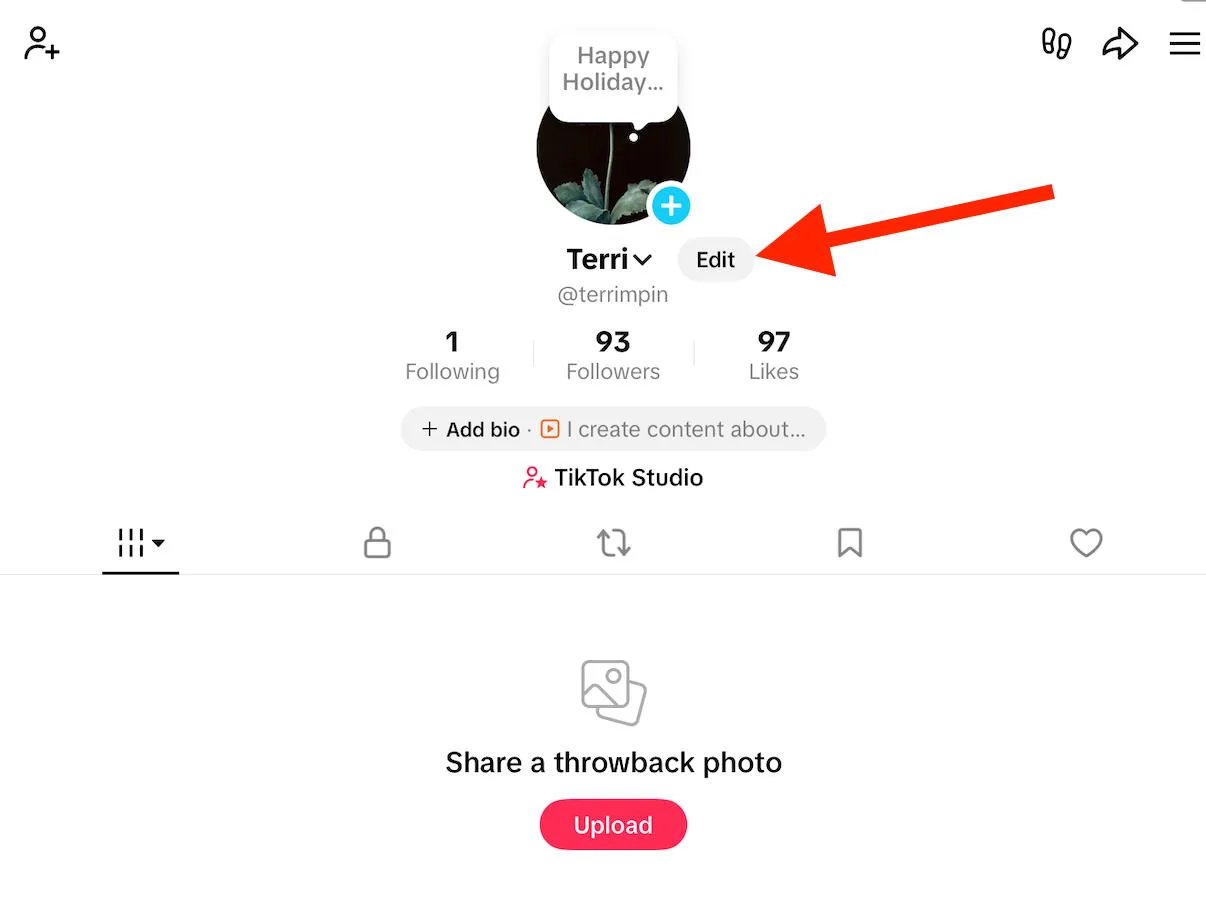Click the Edit profile button
The width and height of the screenshot is (1206, 918).
click(x=715, y=260)
